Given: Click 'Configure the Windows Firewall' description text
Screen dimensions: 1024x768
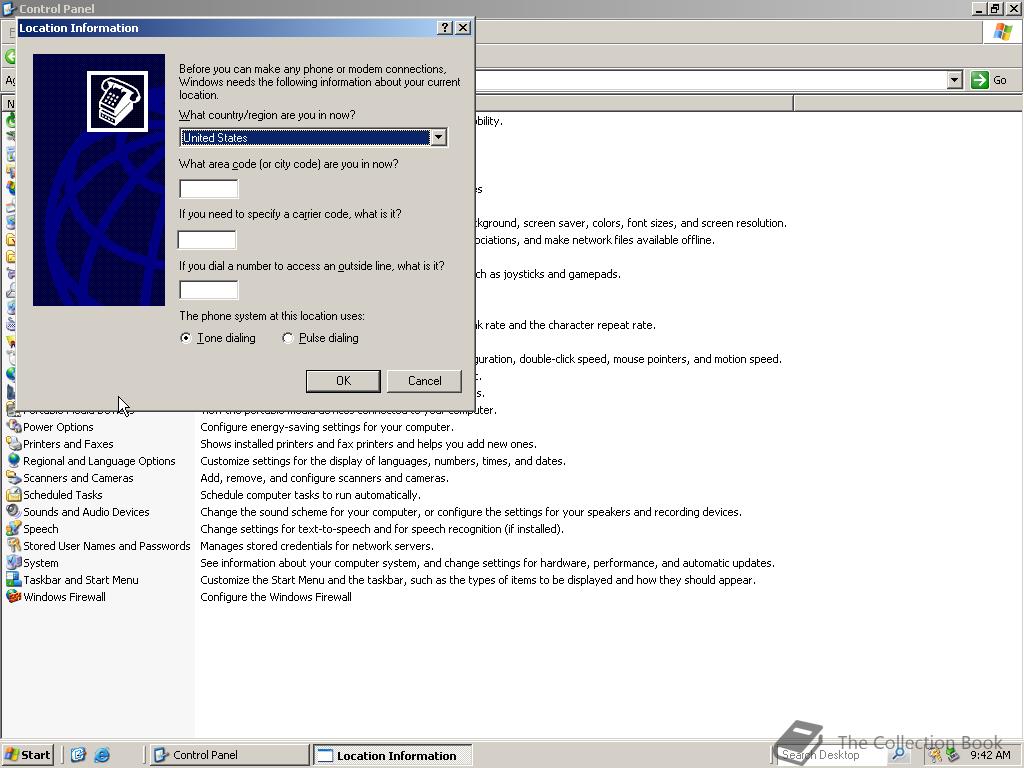Looking at the screenshot, I should coord(276,597).
